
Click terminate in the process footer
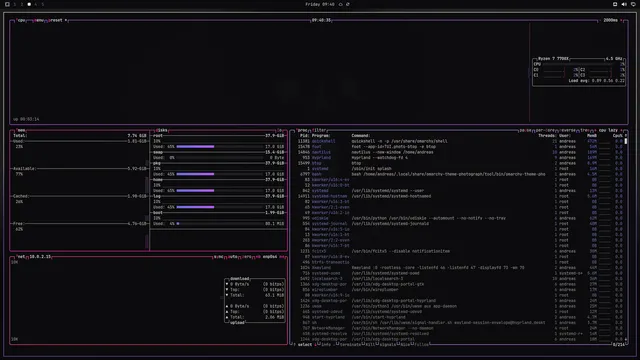[x=350, y=344]
